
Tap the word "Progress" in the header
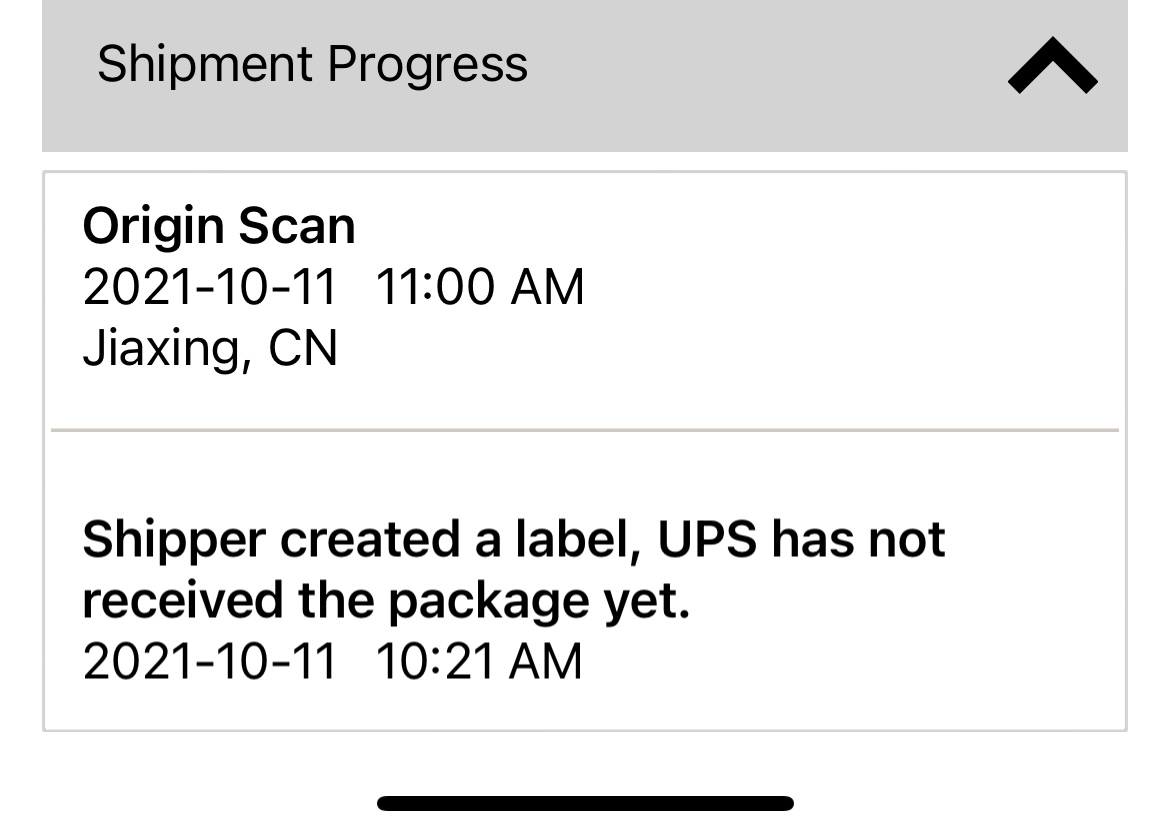click(x=427, y=66)
